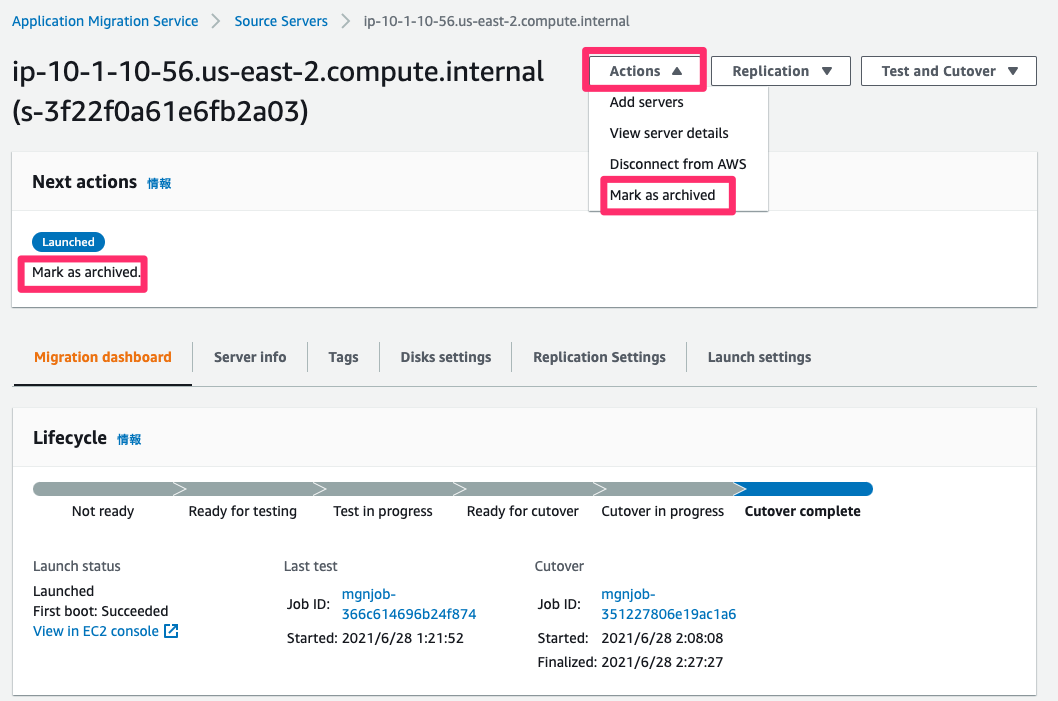Select Mark as archived in Actions menu
Screen dimensions: 1058x701
(x=662, y=195)
